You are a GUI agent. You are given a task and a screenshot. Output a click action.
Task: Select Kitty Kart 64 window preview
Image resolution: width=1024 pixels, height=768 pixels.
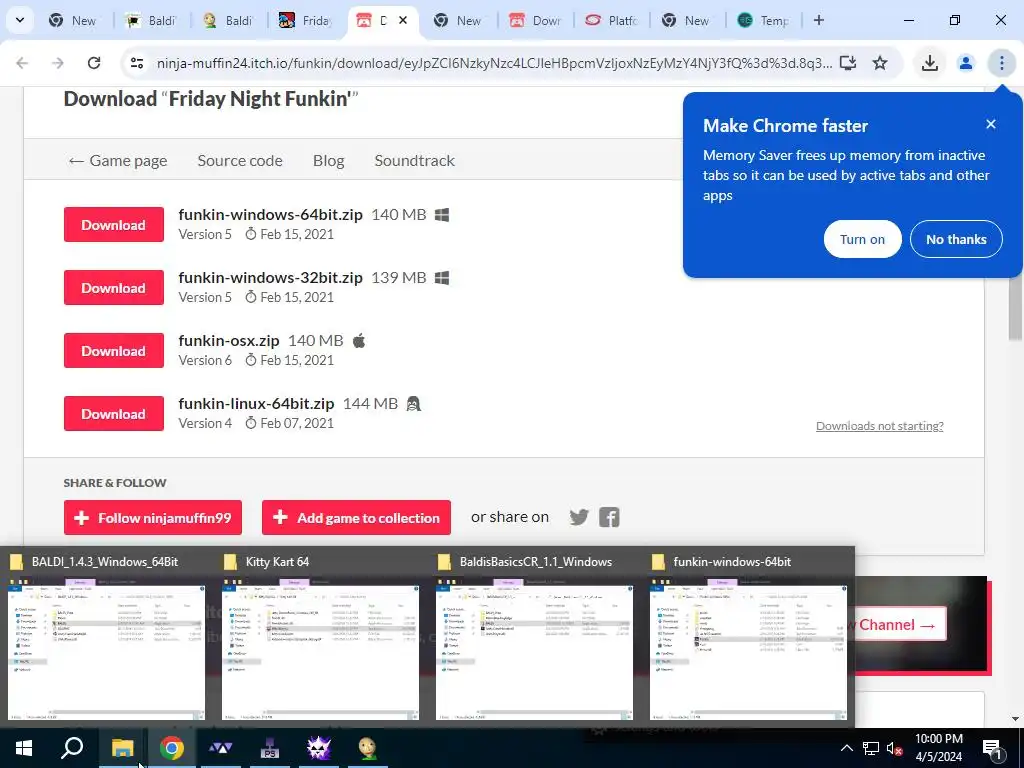[321, 637]
